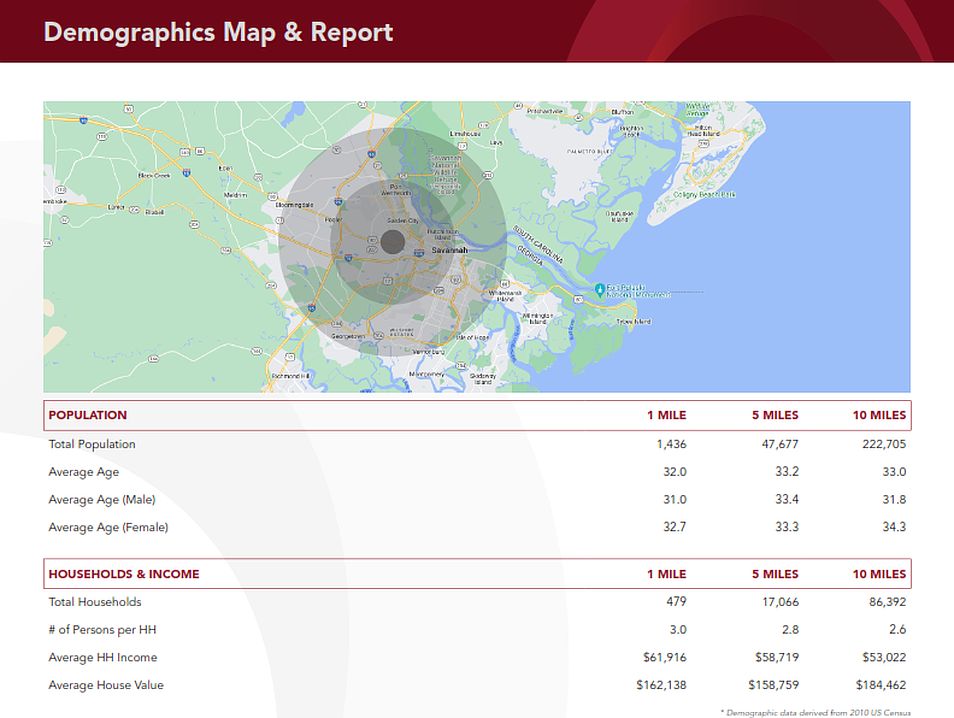
Task: Click the Average Age row label
Action: [x=84, y=472]
